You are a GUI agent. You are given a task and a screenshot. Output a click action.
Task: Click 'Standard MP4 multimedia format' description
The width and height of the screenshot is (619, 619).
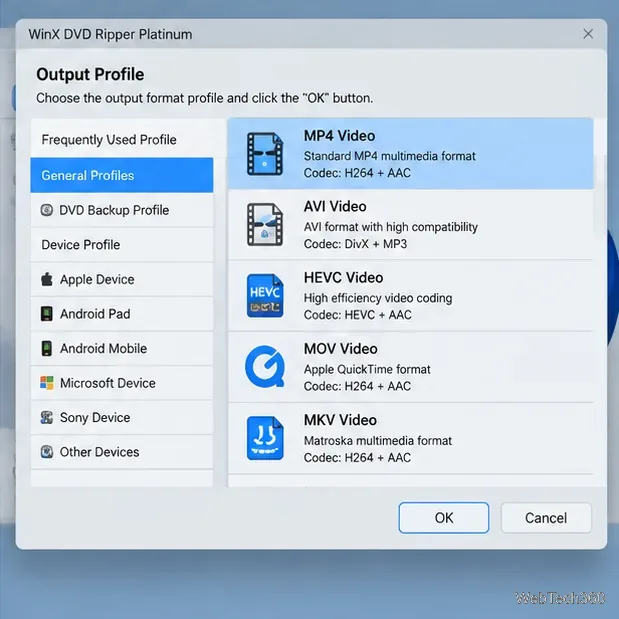(x=390, y=156)
